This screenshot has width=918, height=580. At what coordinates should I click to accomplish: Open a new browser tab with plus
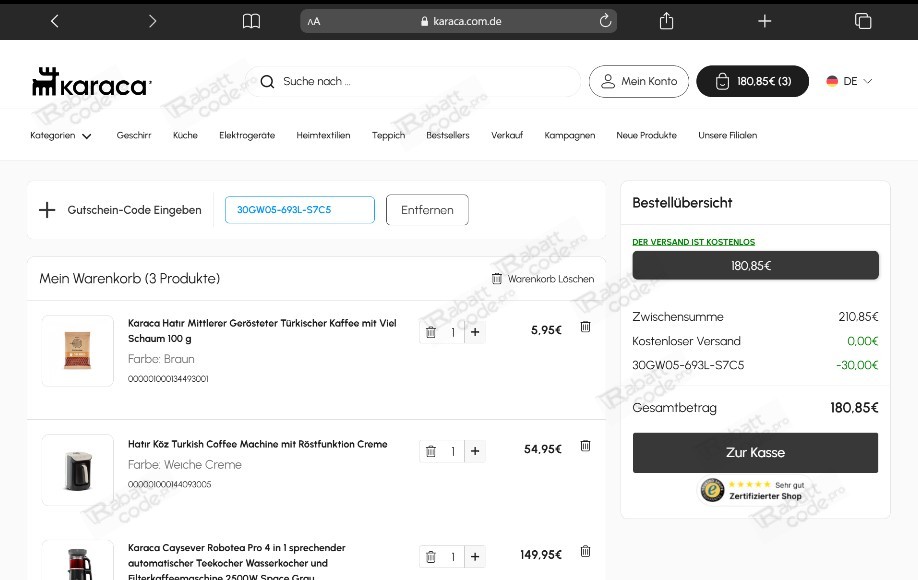pos(765,22)
